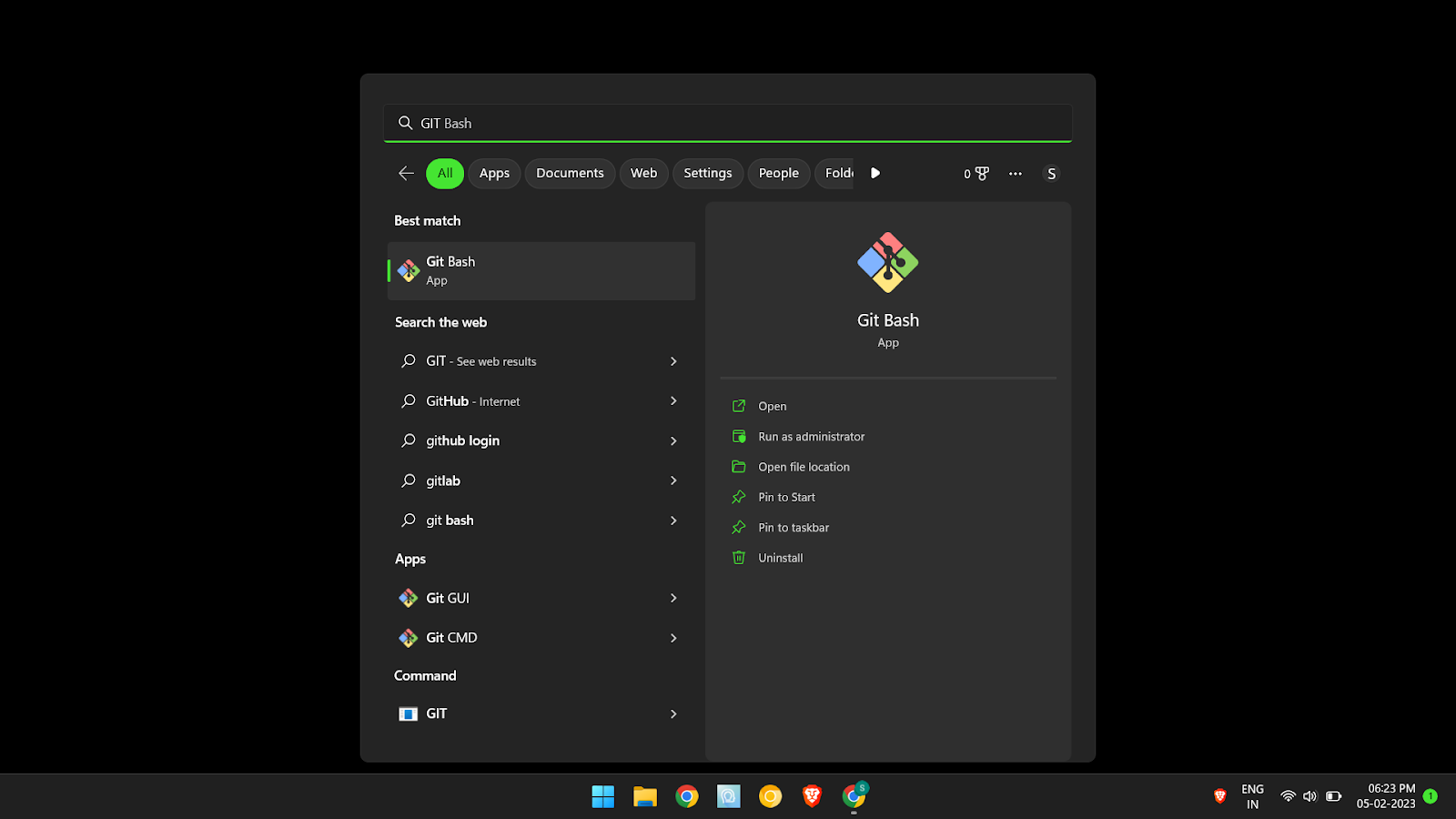Expand the GIT web results chevron

(673, 361)
